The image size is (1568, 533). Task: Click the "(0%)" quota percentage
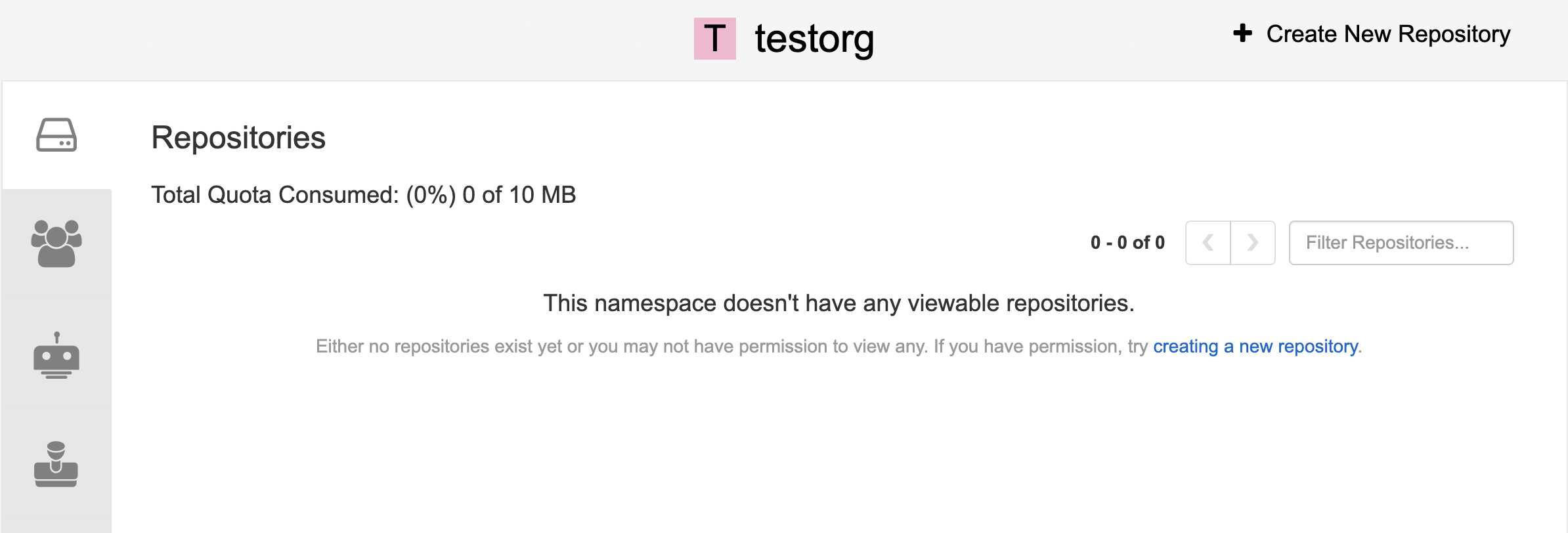(431, 195)
